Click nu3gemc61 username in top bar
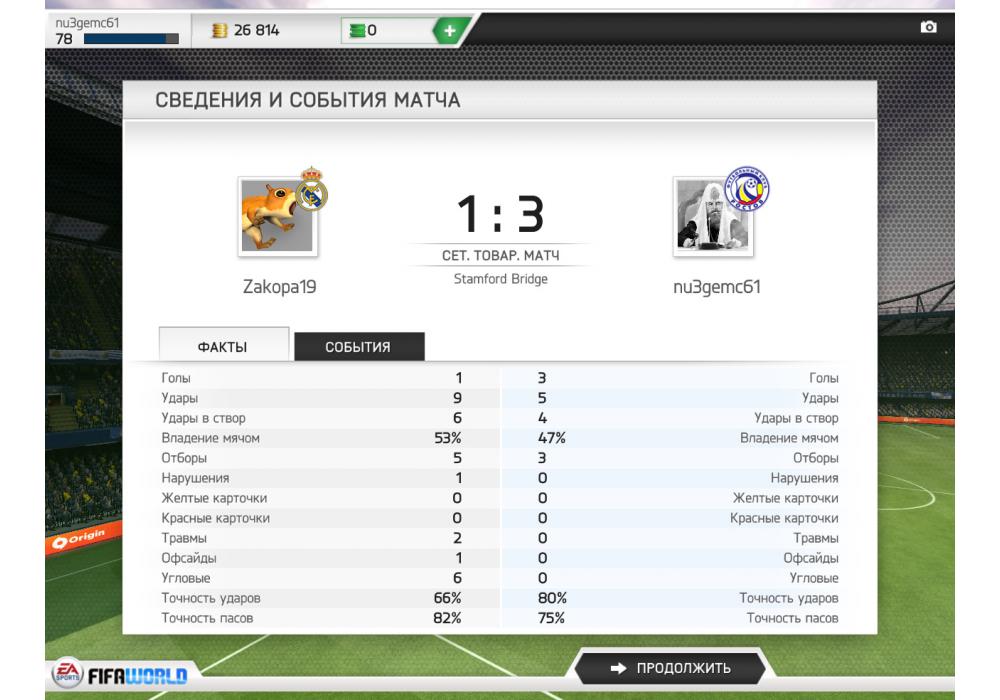This screenshot has height=700, width=1000. 87,23
